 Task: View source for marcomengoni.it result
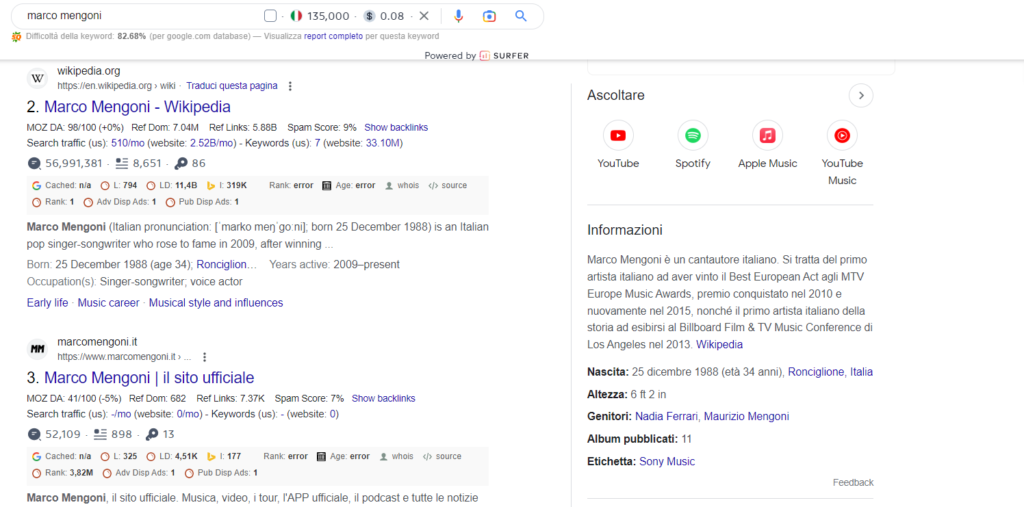442,457
